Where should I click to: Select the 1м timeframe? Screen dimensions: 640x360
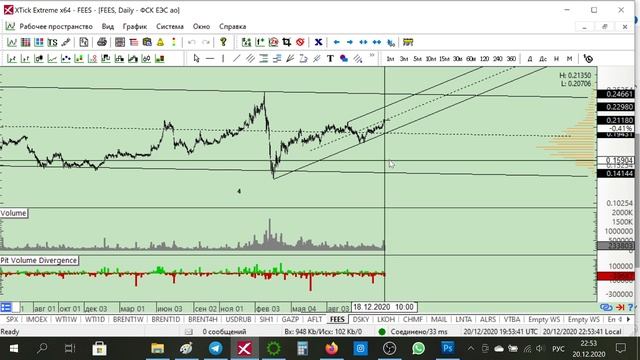point(390,59)
